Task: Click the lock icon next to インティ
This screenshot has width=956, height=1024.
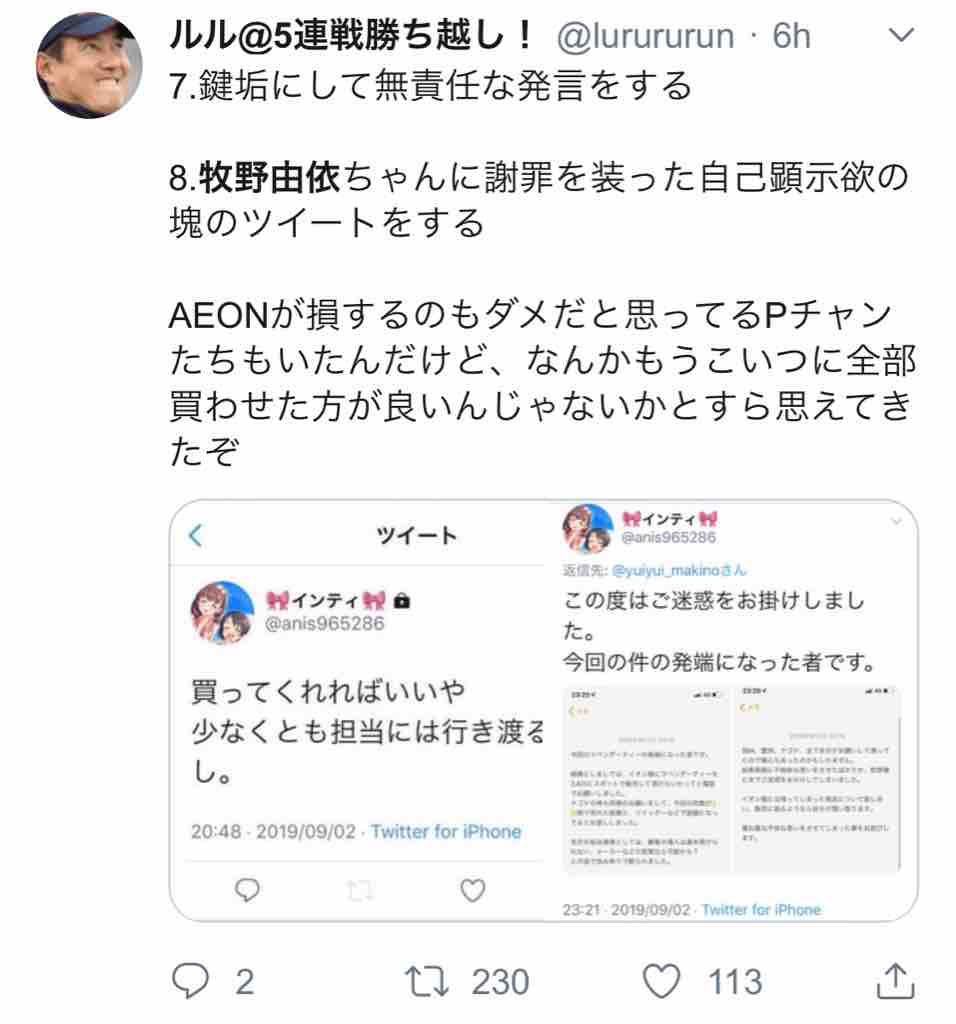Action: pos(402,600)
